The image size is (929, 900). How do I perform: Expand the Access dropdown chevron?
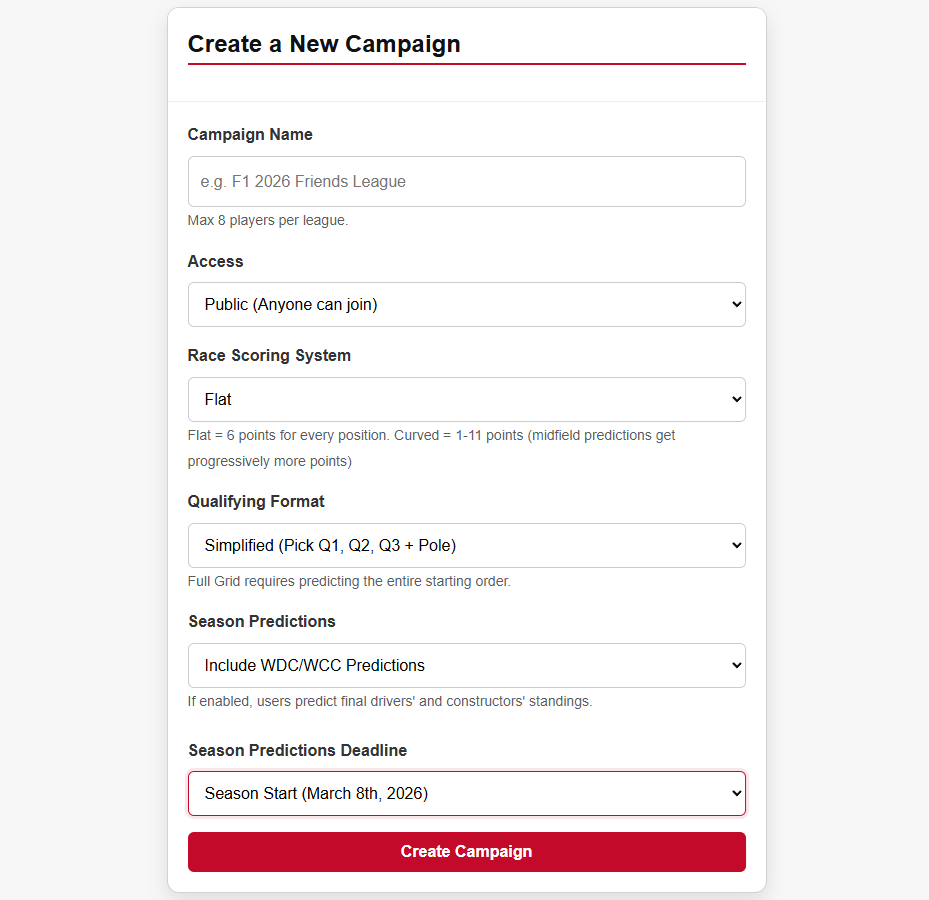pyautogui.click(x=733, y=304)
